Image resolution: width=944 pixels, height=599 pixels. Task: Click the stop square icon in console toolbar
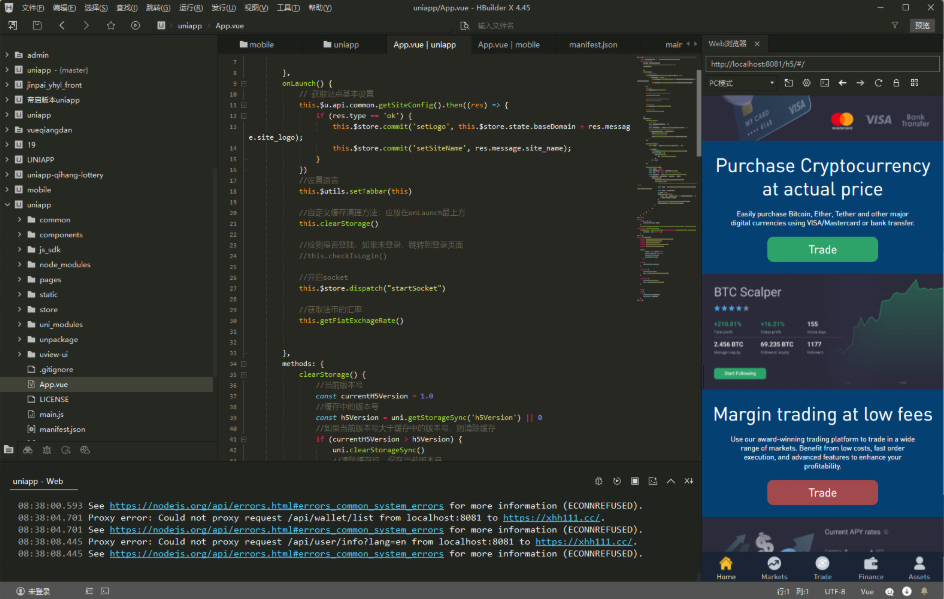point(635,481)
